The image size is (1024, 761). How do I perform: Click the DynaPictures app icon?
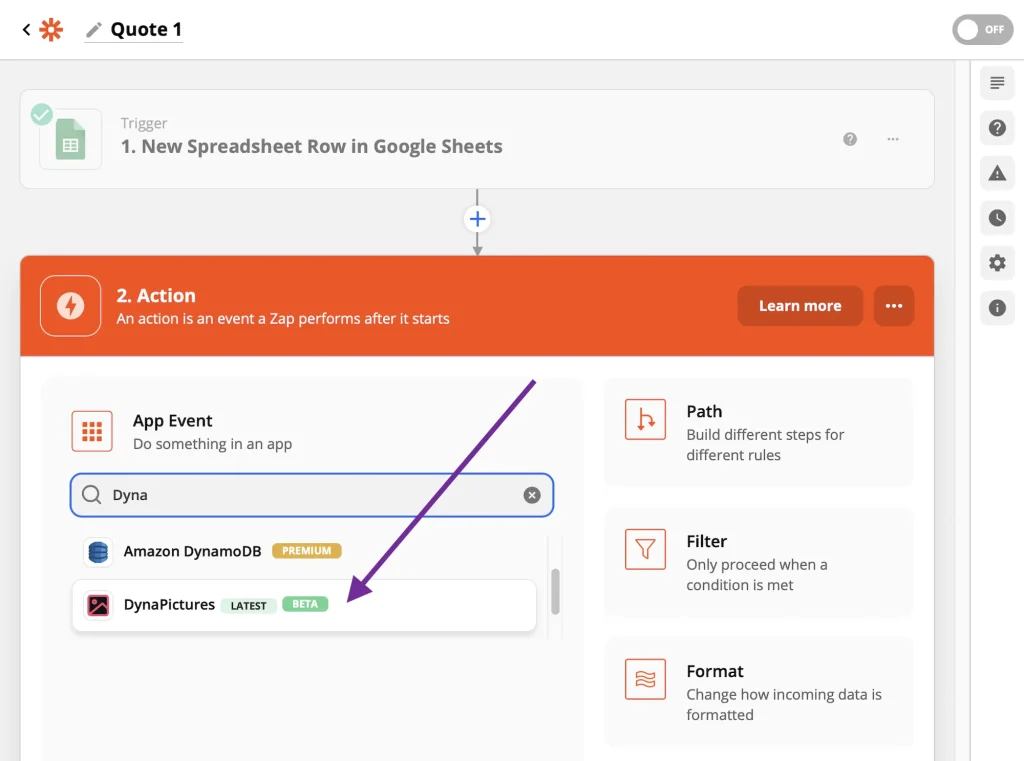point(98,605)
